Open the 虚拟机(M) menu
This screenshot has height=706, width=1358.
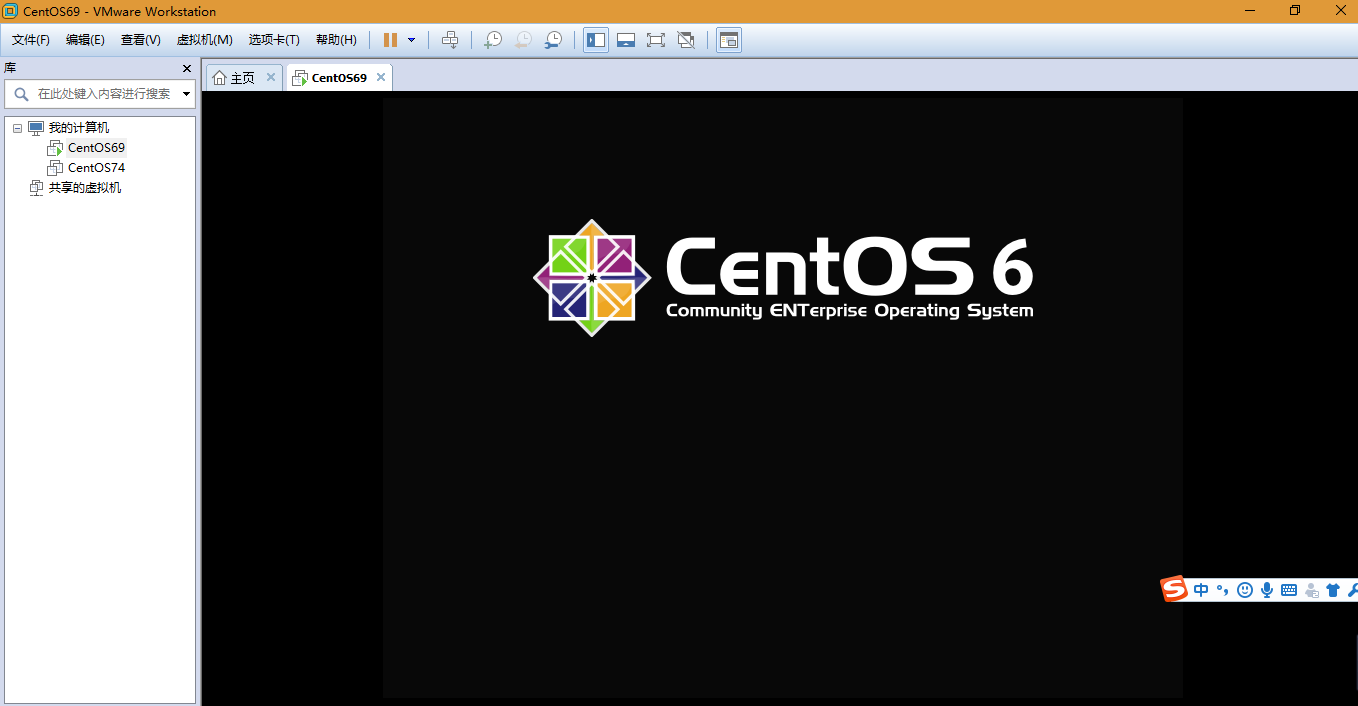pos(204,40)
